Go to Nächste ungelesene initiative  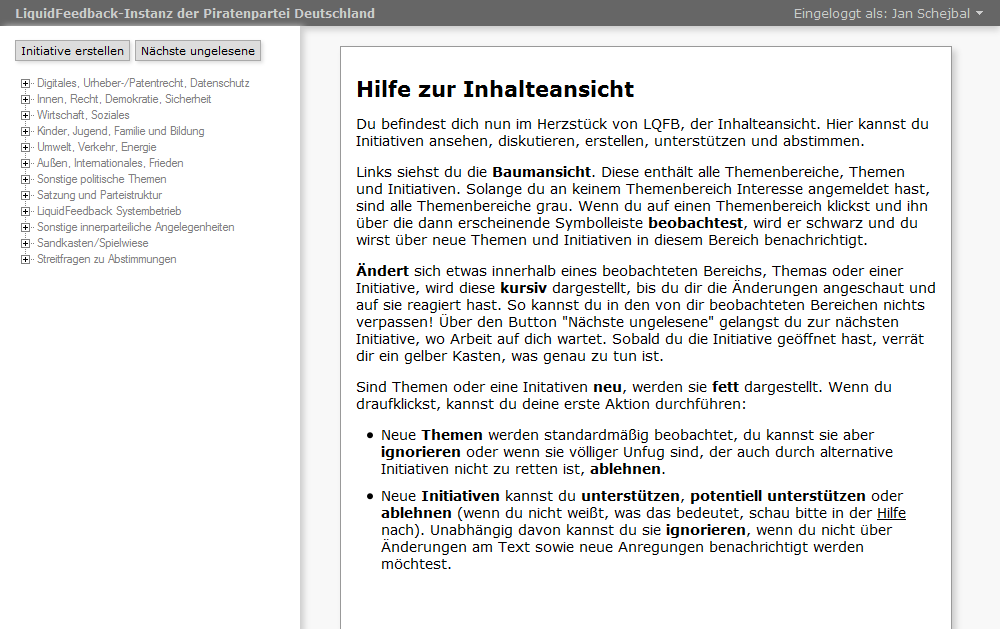coord(197,51)
